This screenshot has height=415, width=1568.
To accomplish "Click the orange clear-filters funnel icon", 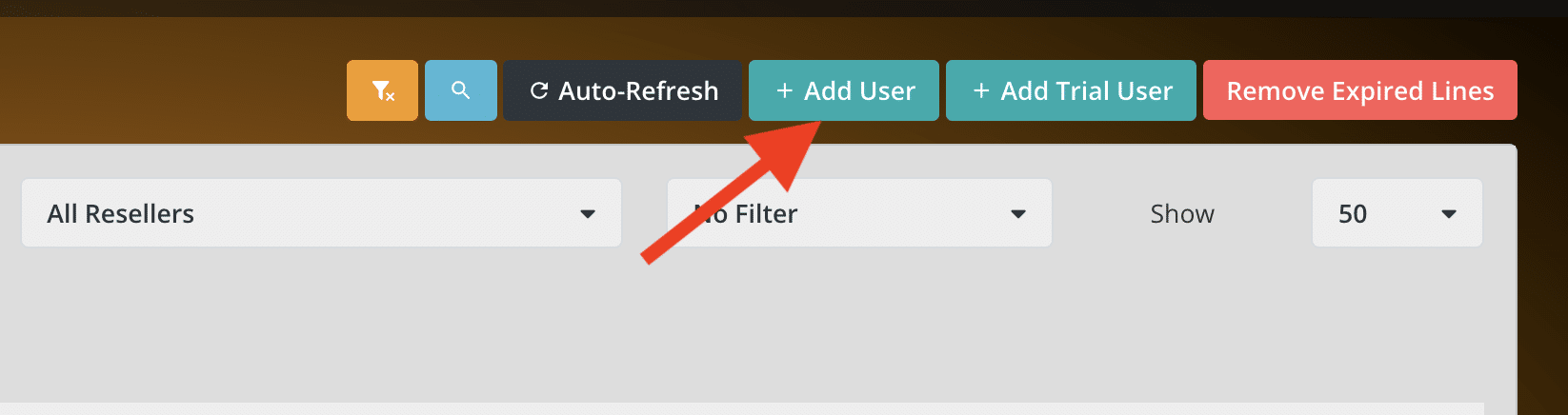I will point(382,90).
